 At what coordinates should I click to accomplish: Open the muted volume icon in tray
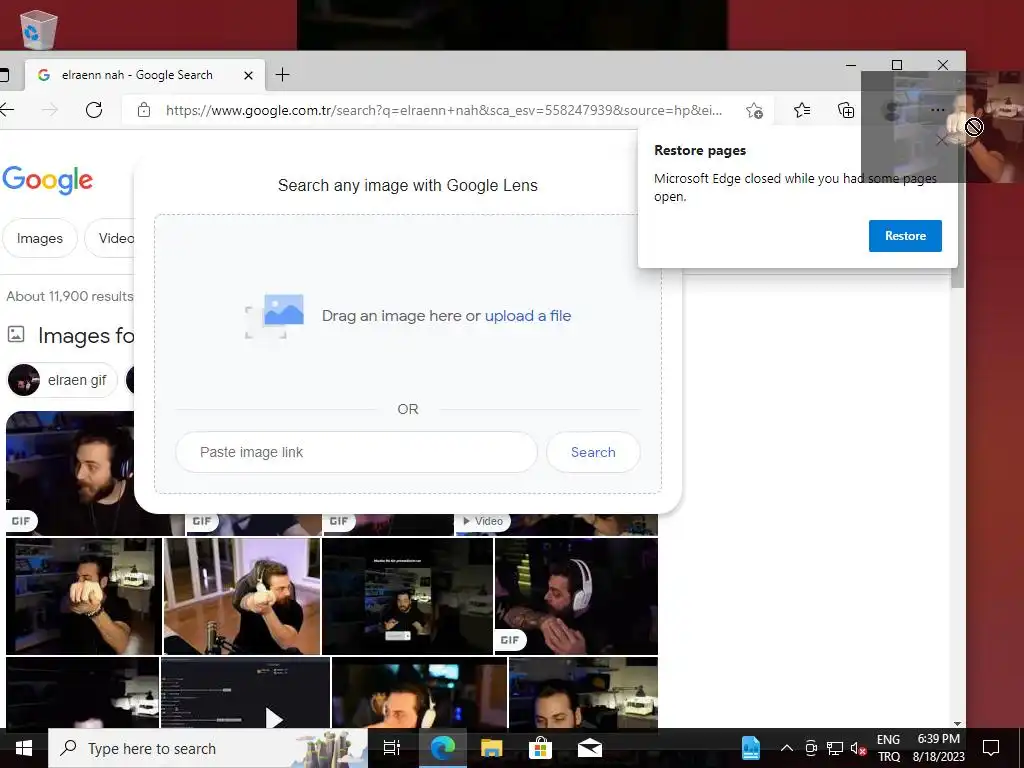859,748
